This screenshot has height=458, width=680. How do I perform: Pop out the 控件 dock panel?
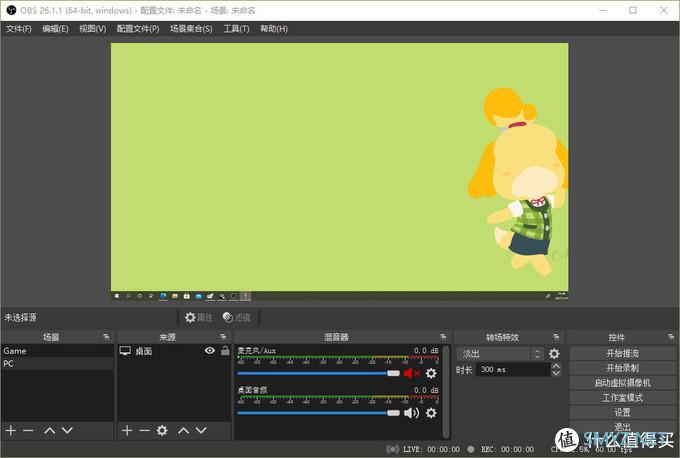[671, 337]
